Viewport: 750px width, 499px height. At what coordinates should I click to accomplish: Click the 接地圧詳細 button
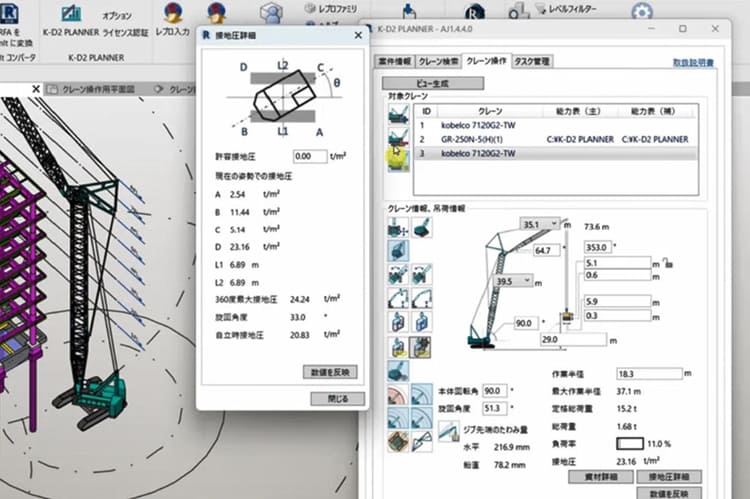point(668,477)
